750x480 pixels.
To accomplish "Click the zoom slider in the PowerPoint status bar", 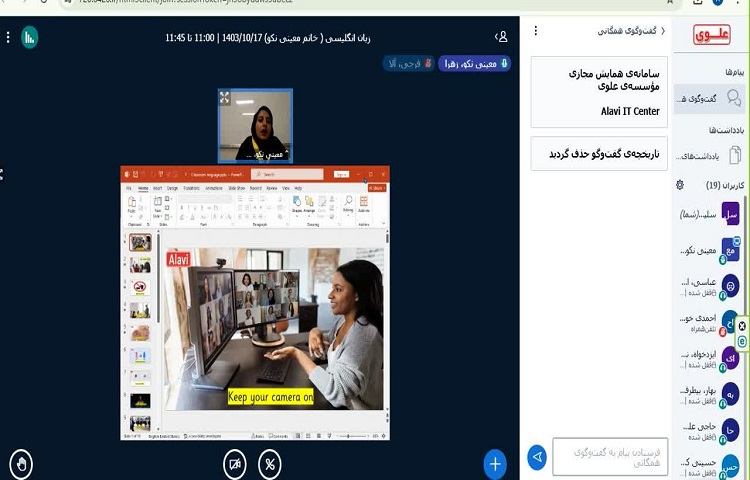I will click(350, 436).
